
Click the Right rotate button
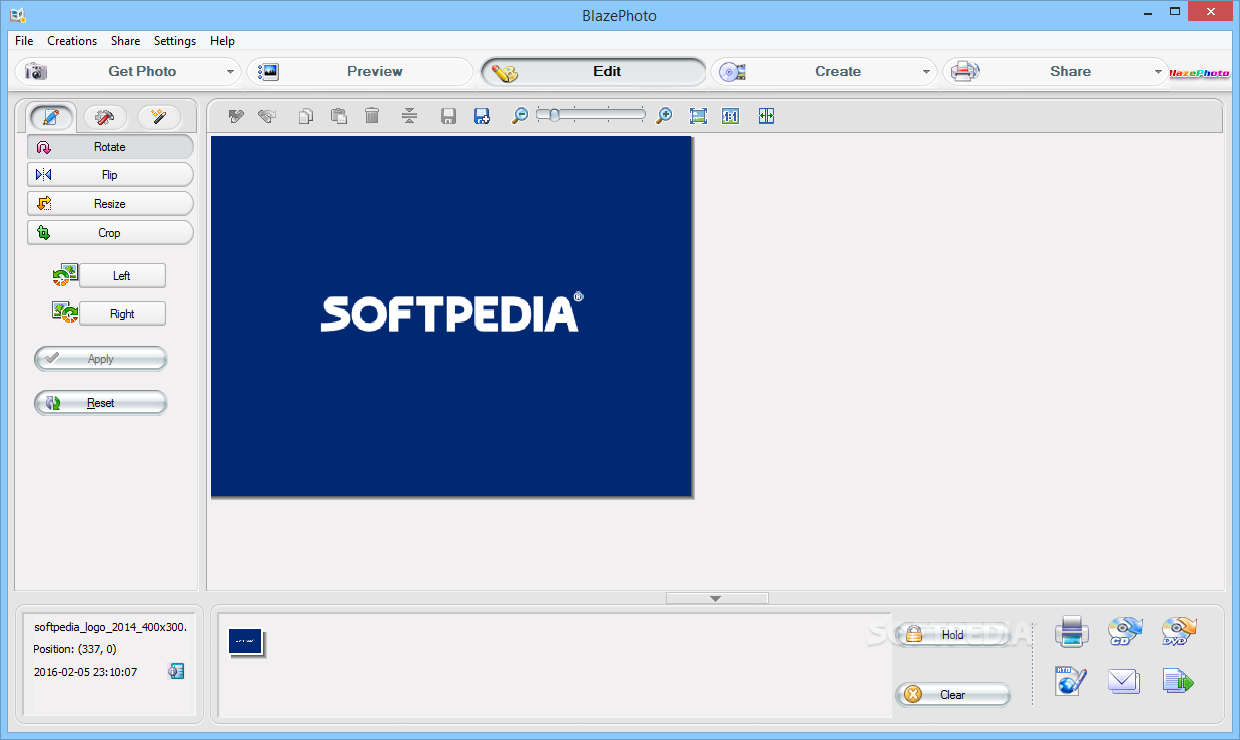coord(122,313)
